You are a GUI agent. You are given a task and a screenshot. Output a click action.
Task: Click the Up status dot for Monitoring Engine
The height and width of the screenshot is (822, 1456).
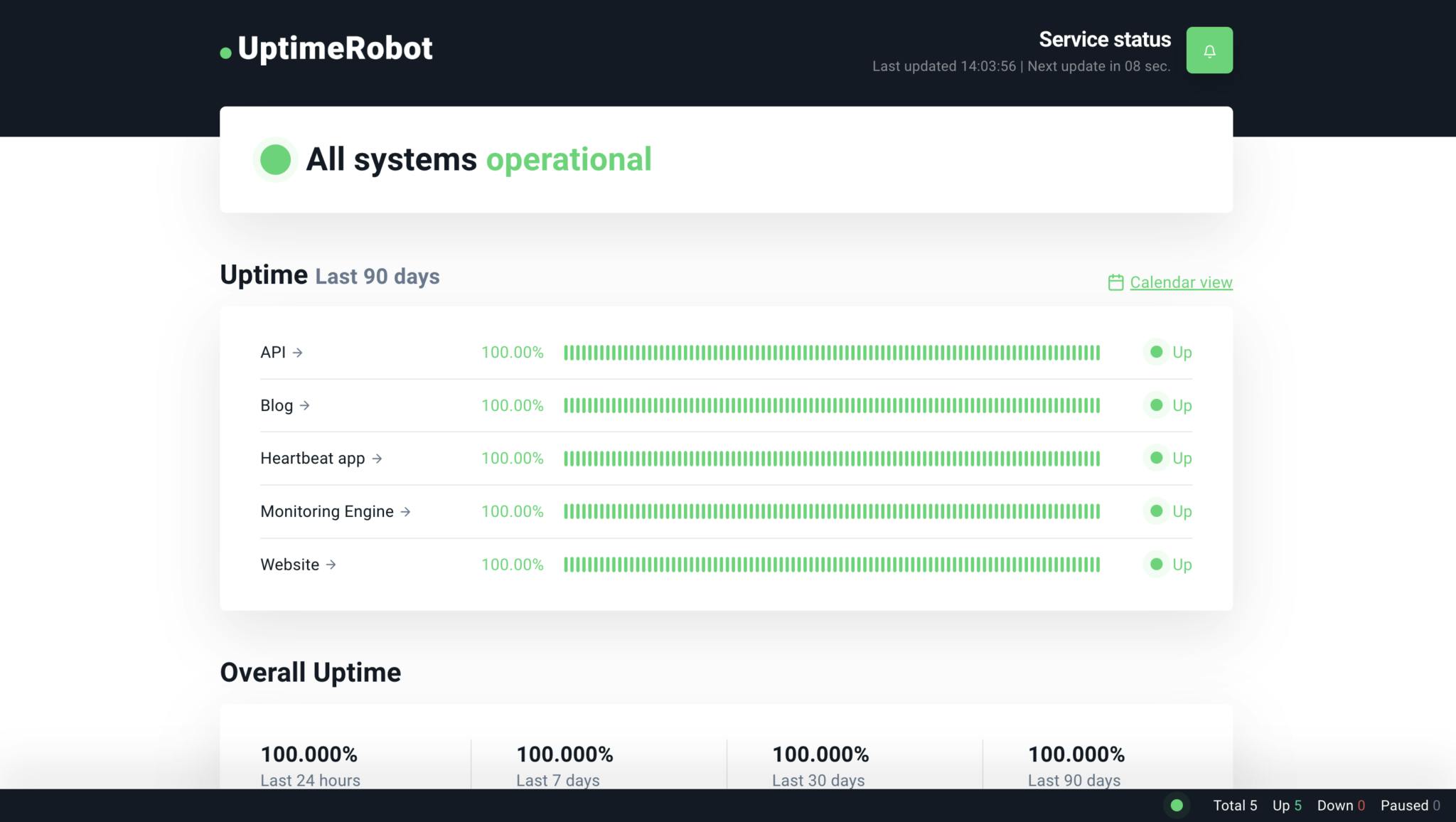[1157, 511]
